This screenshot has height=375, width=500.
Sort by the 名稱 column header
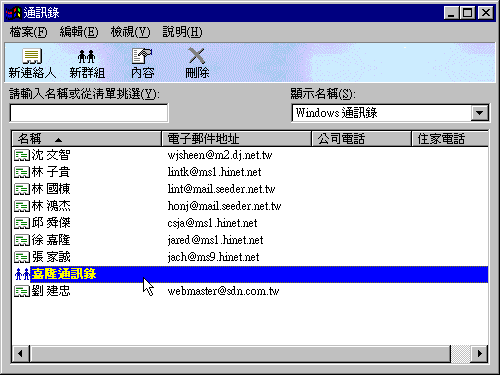[x=87, y=139]
